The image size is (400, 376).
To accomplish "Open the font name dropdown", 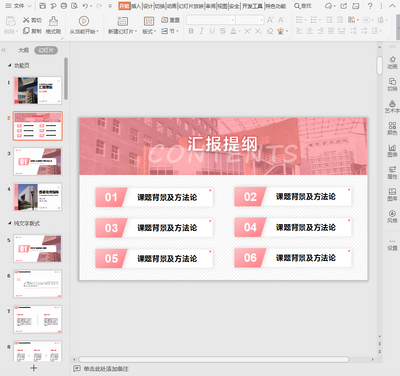I will tap(233, 20).
